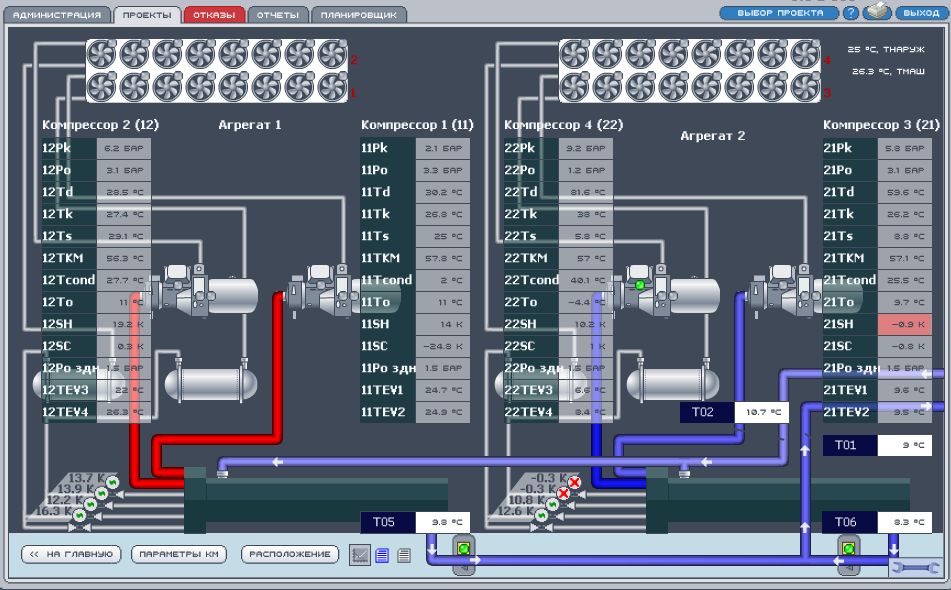The height and width of the screenshot is (590, 951).
Task: Click the ПАРАМЕТРЫ КМ button
Action: coord(179,554)
